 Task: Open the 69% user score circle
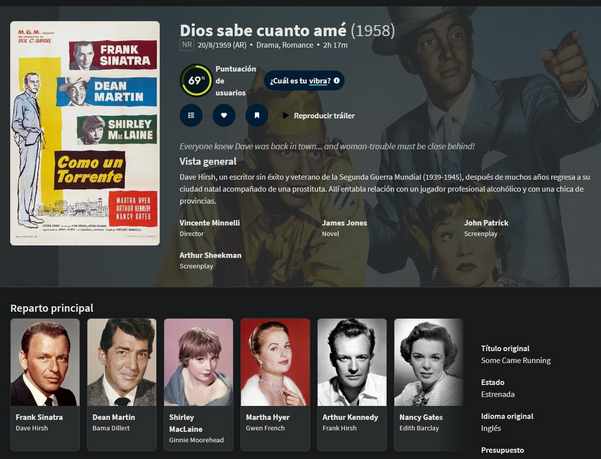[196, 80]
